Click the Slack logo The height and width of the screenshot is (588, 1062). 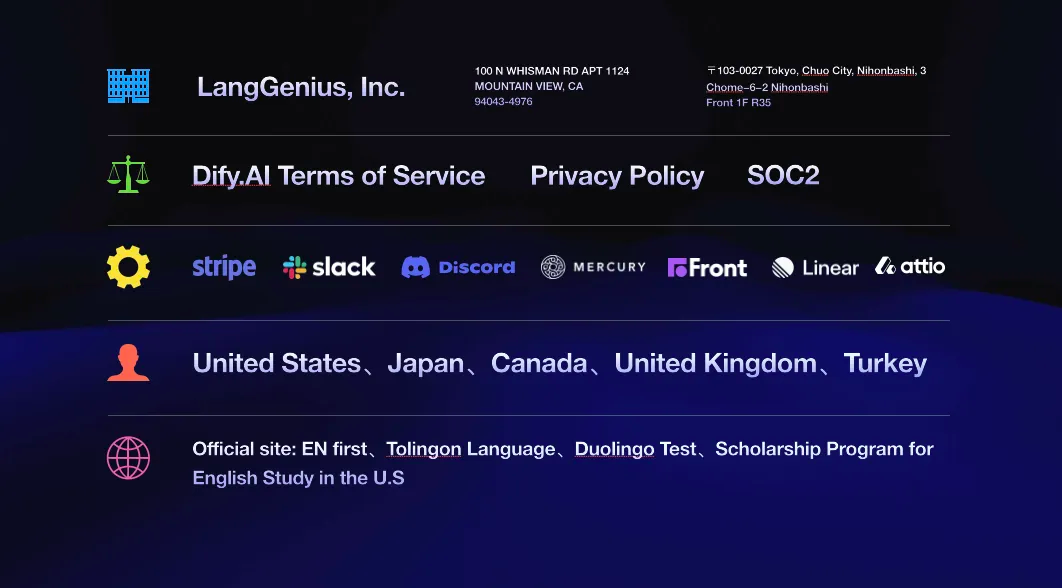click(x=329, y=267)
